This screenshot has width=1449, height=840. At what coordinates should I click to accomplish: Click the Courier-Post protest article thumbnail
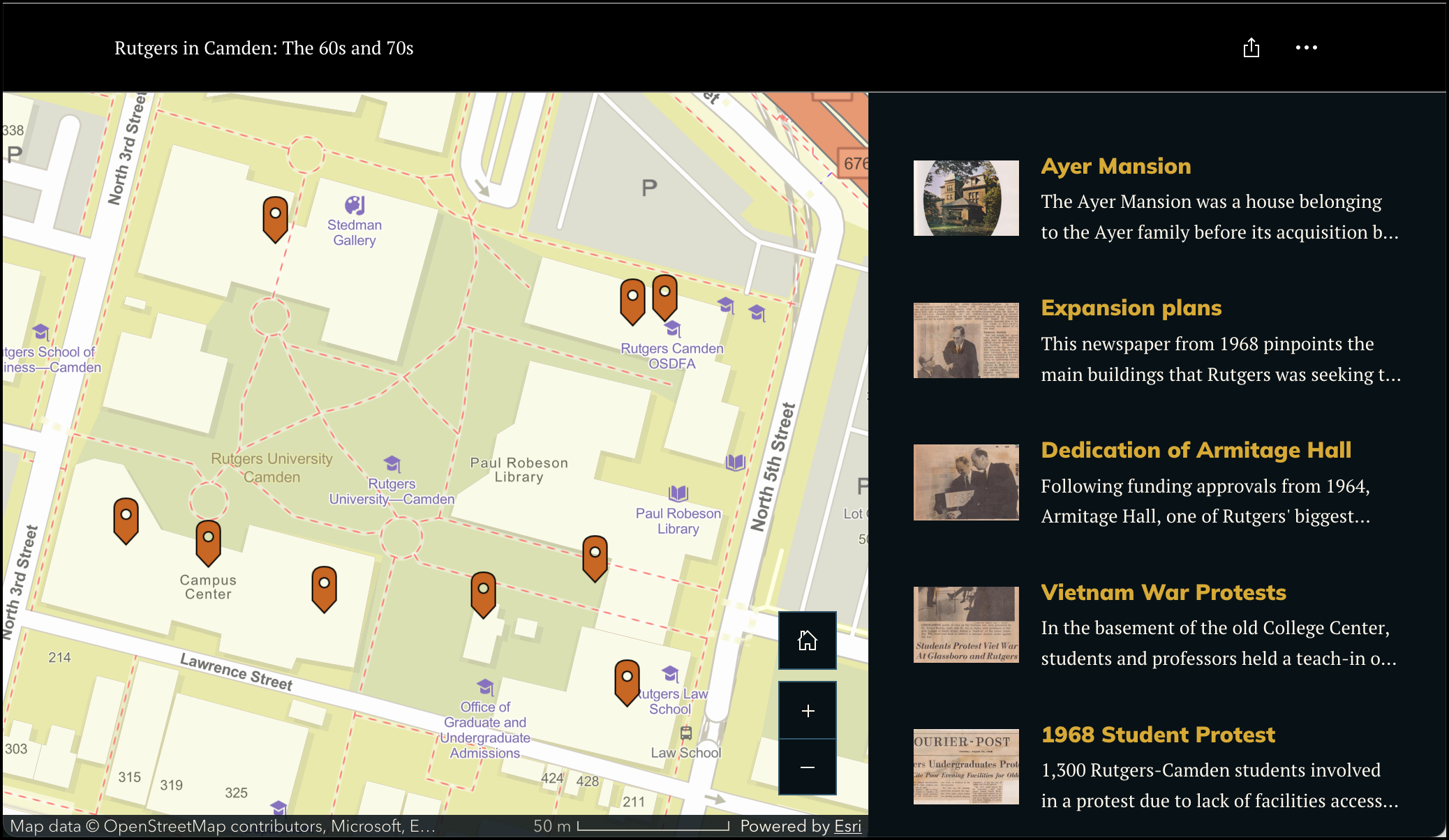pos(966,767)
